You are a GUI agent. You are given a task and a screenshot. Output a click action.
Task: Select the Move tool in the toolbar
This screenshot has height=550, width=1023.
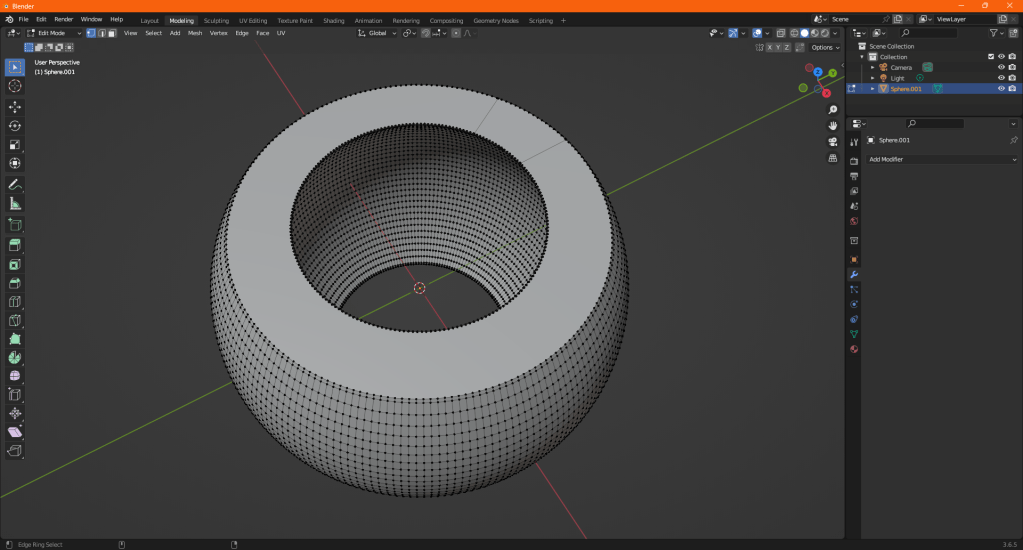tap(15, 106)
